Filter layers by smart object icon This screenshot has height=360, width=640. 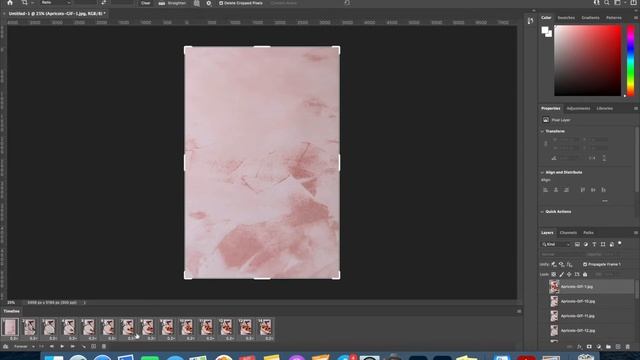pyautogui.click(x=611, y=244)
